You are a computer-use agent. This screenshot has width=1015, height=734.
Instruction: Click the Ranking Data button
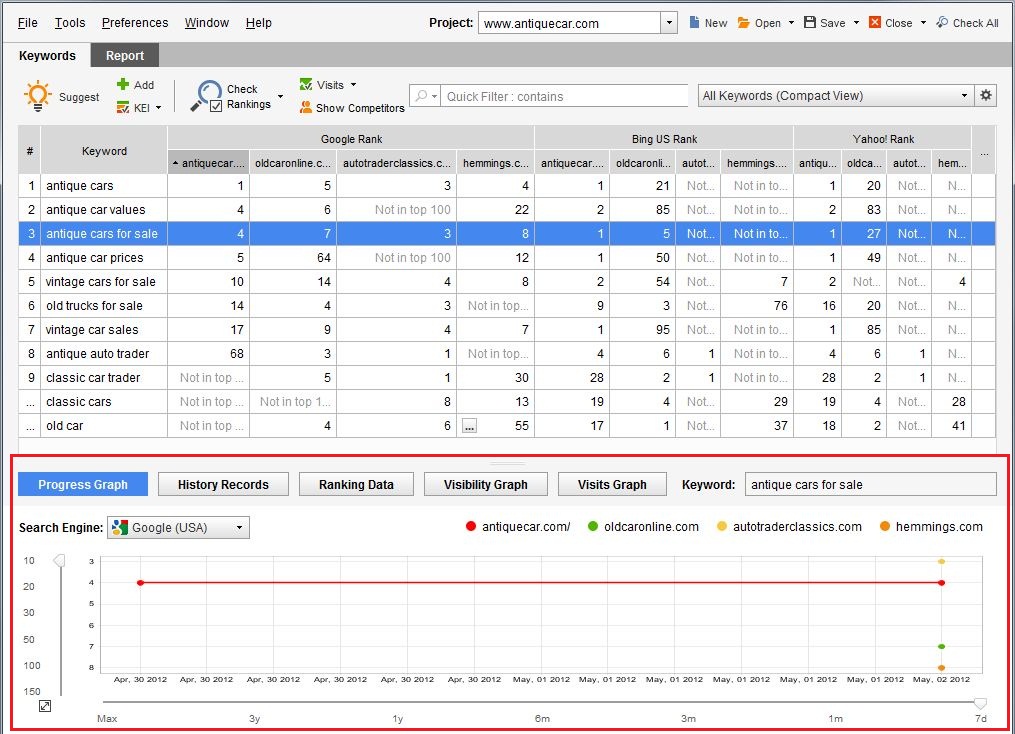point(356,484)
